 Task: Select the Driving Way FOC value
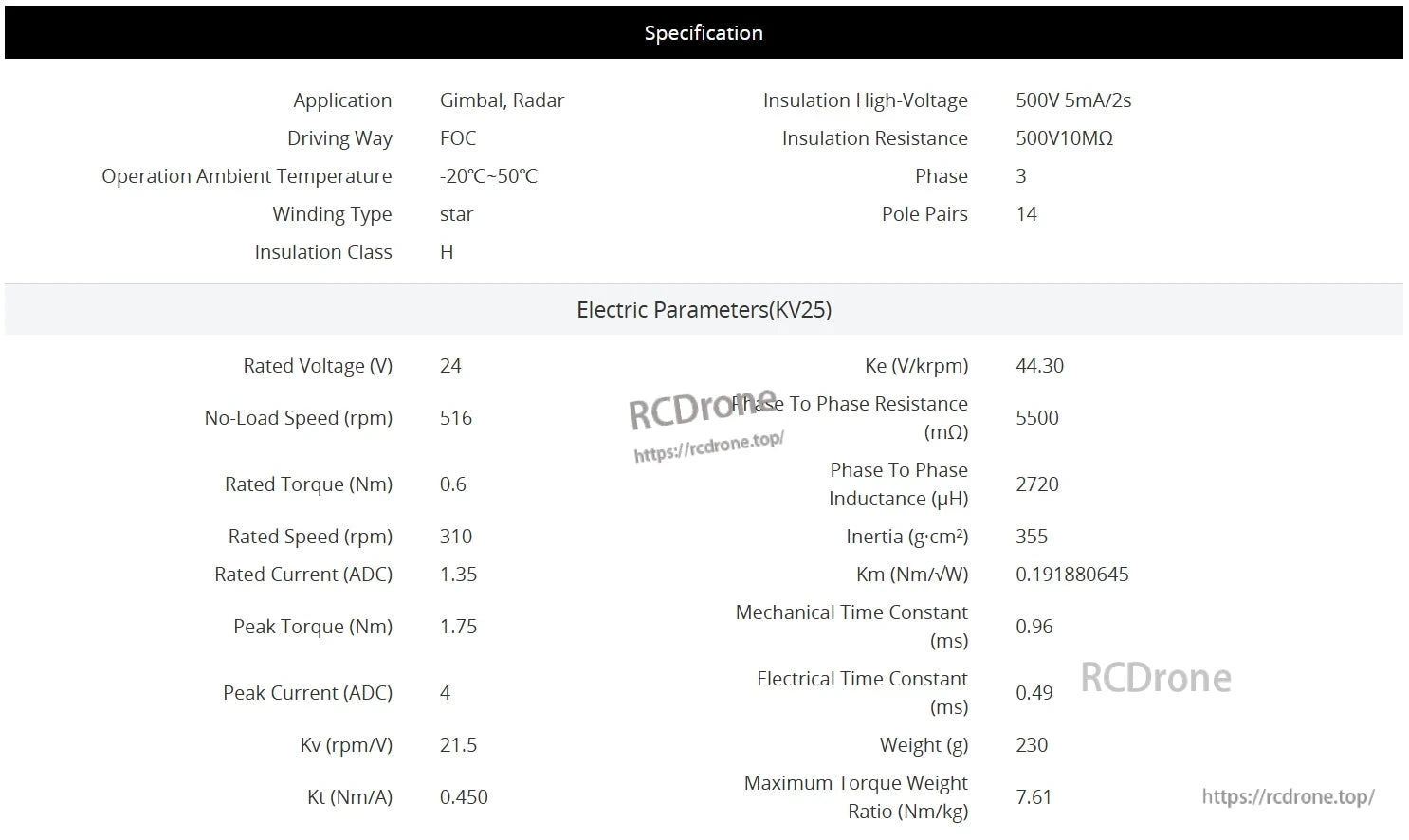pos(458,138)
